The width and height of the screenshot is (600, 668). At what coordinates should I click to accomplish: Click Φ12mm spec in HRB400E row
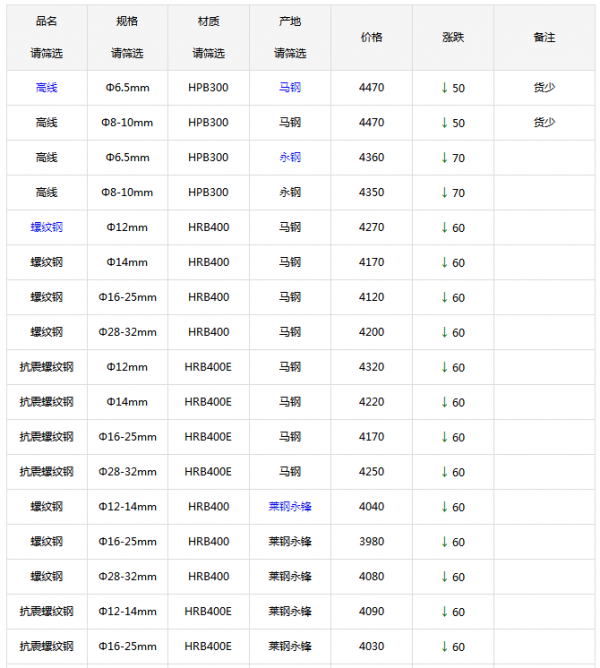[x=127, y=367]
